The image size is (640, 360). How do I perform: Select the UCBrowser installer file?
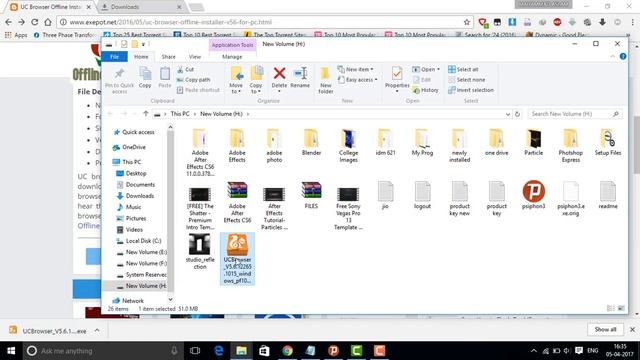point(237,259)
